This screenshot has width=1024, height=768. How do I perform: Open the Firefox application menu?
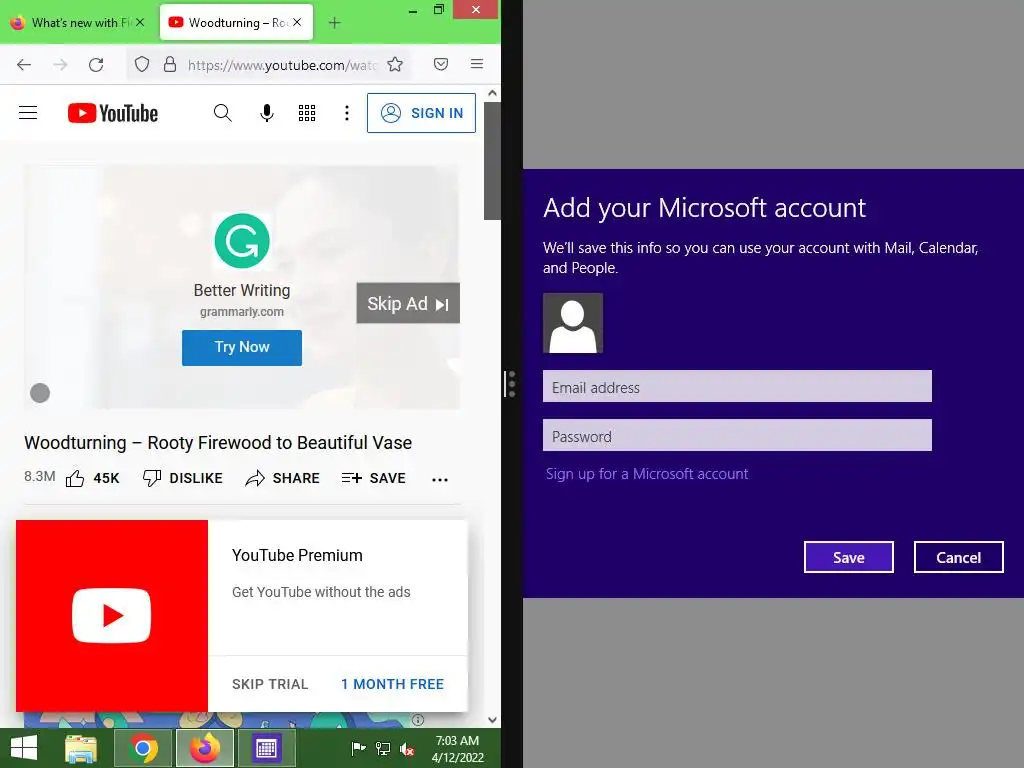[477, 63]
